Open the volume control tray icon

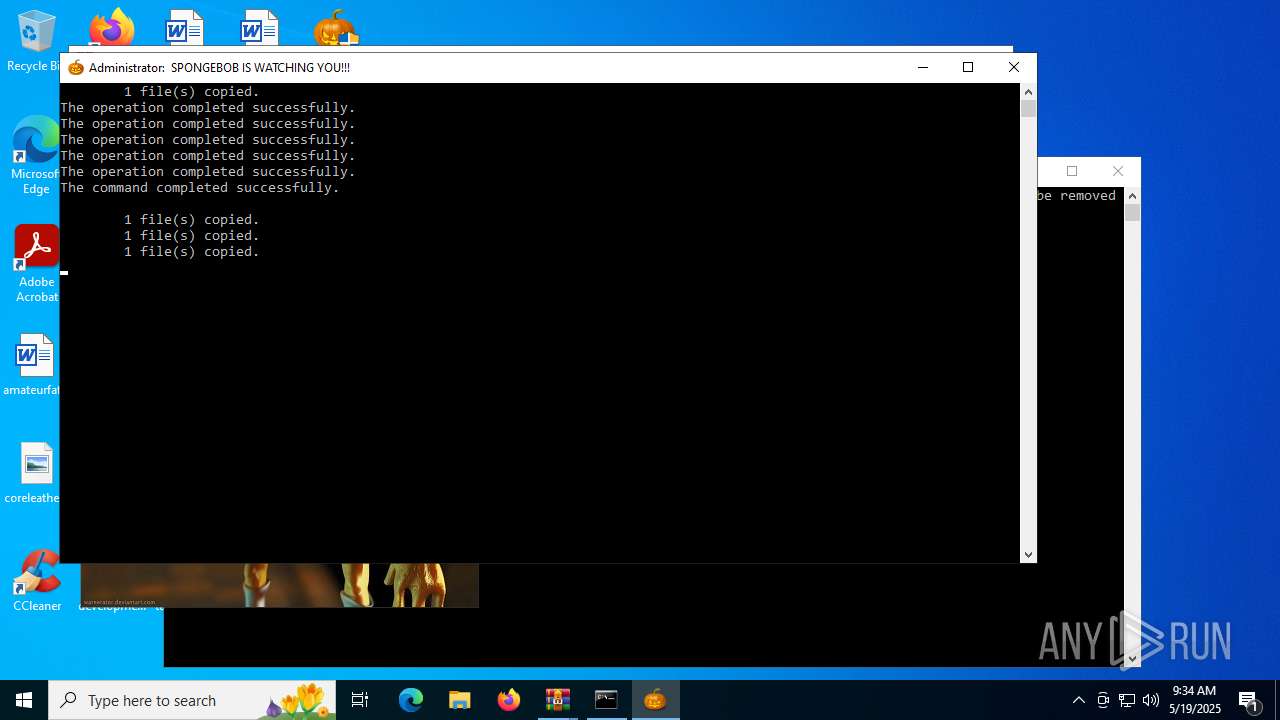click(x=1151, y=700)
